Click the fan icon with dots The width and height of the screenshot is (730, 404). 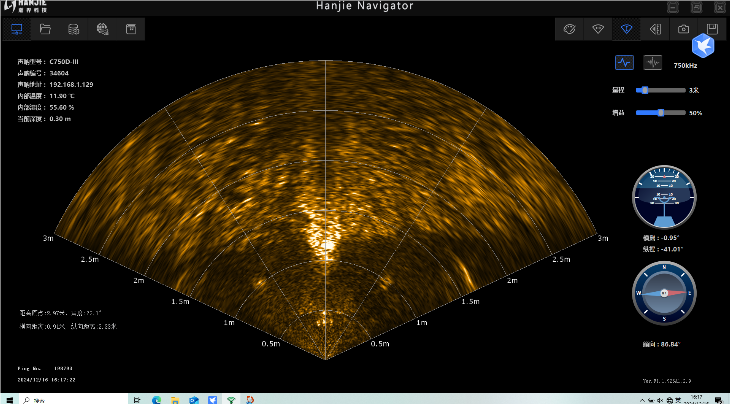tap(599, 29)
